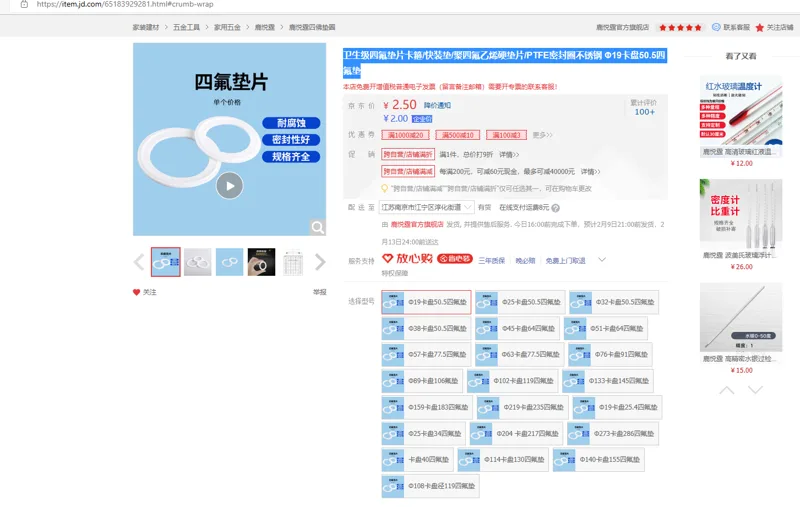
Task: Expand more coupons via 更多>>
Action: pyautogui.click(x=542, y=135)
